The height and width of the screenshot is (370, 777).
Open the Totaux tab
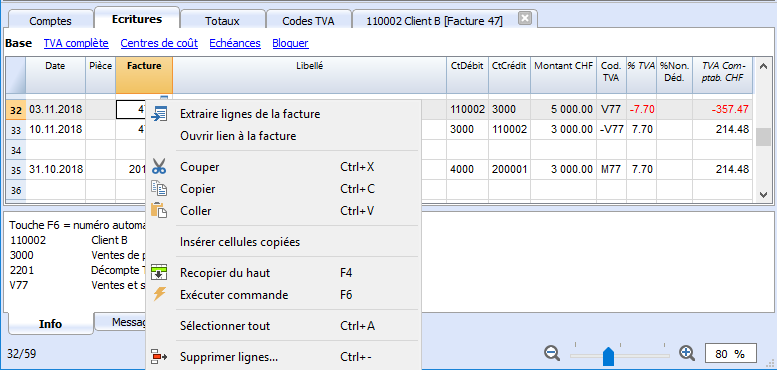pos(222,21)
